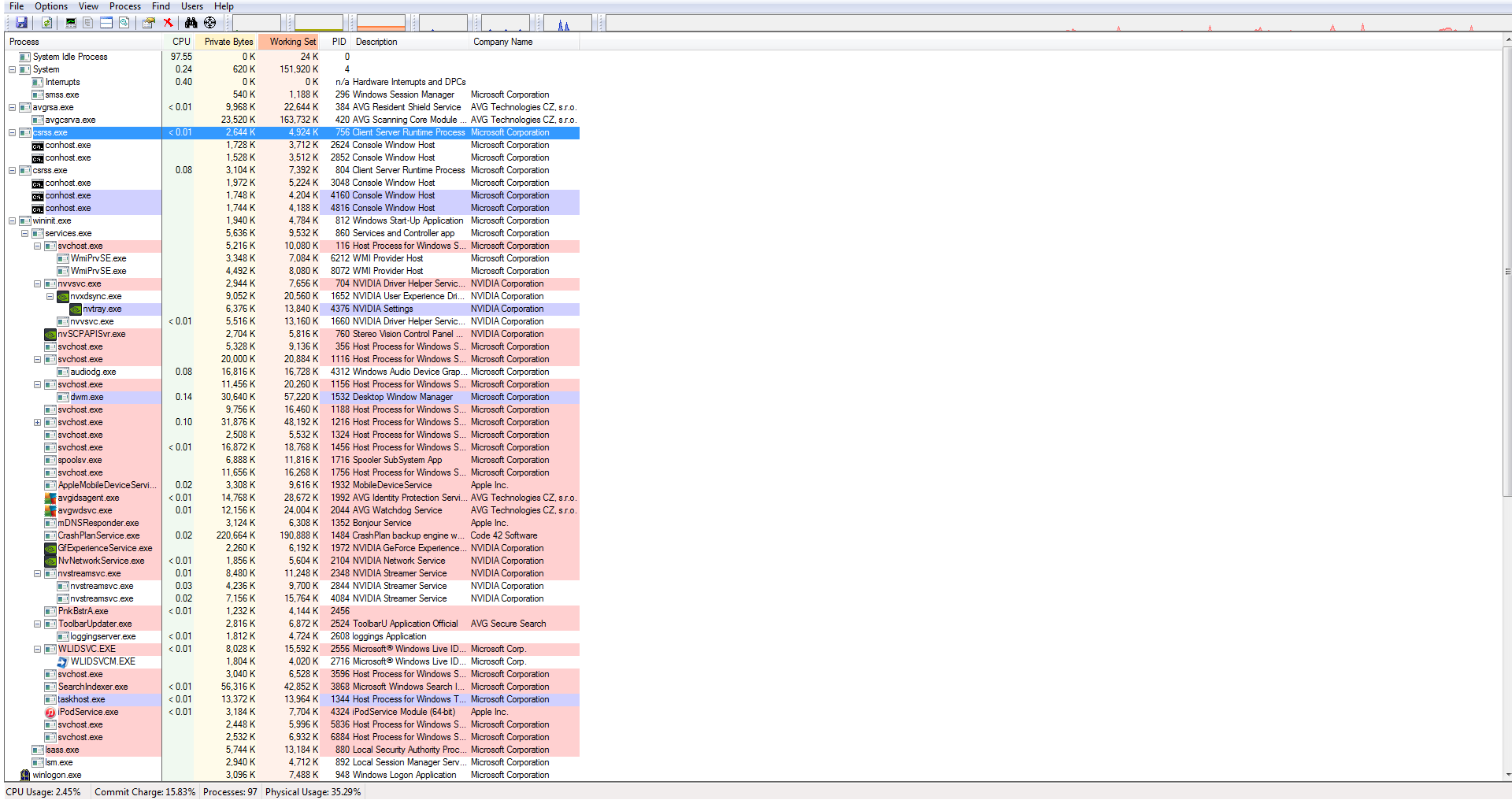1512x800 pixels.
Task: Open the View menu
Action: tap(88, 6)
